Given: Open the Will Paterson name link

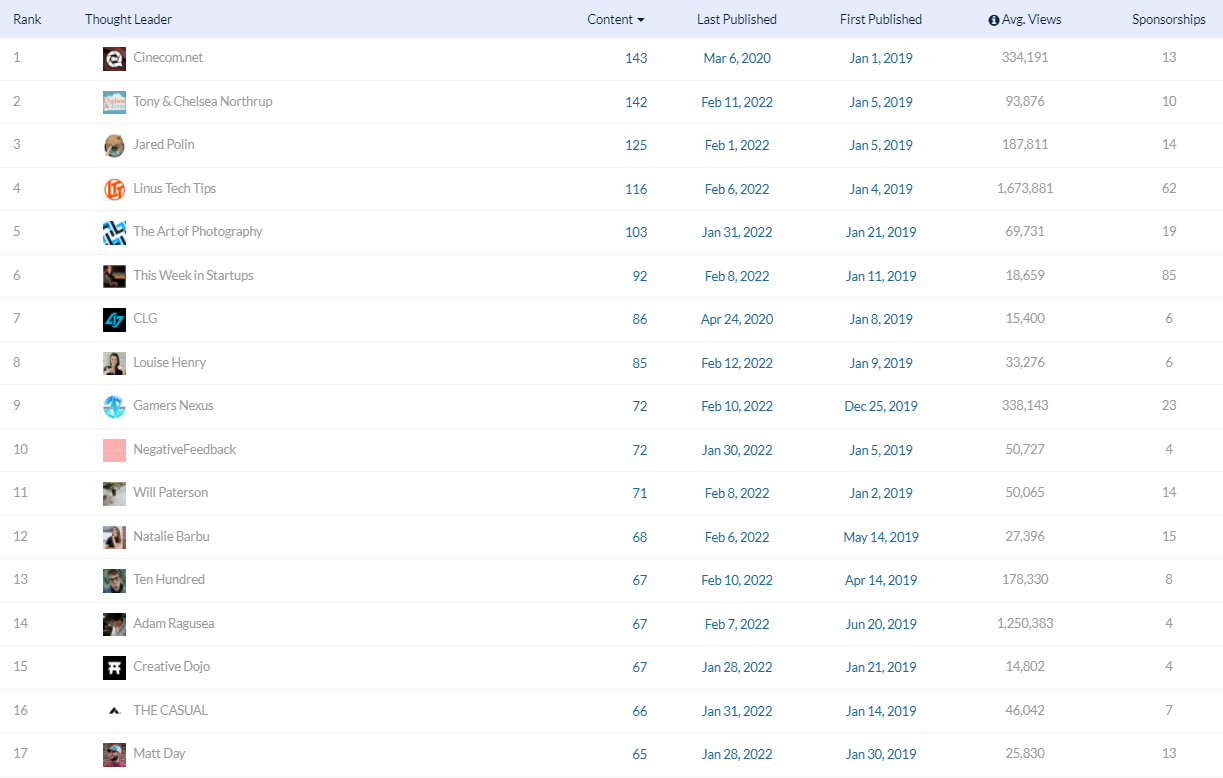Looking at the screenshot, I should coord(171,493).
